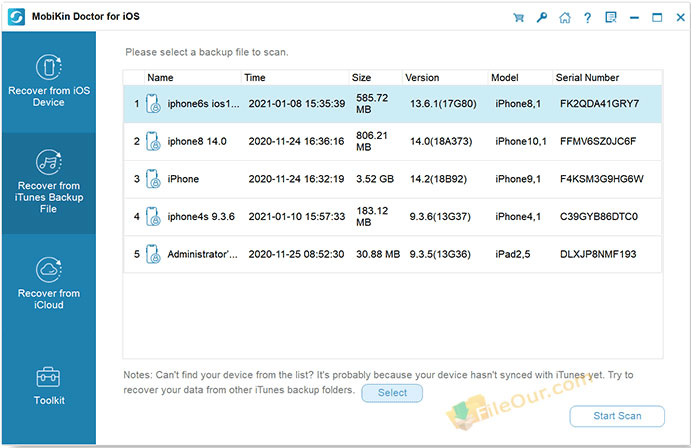The width and height of the screenshot is (691, 448).
Task: Select the backup named iPhone
Action: click(183, 179)
